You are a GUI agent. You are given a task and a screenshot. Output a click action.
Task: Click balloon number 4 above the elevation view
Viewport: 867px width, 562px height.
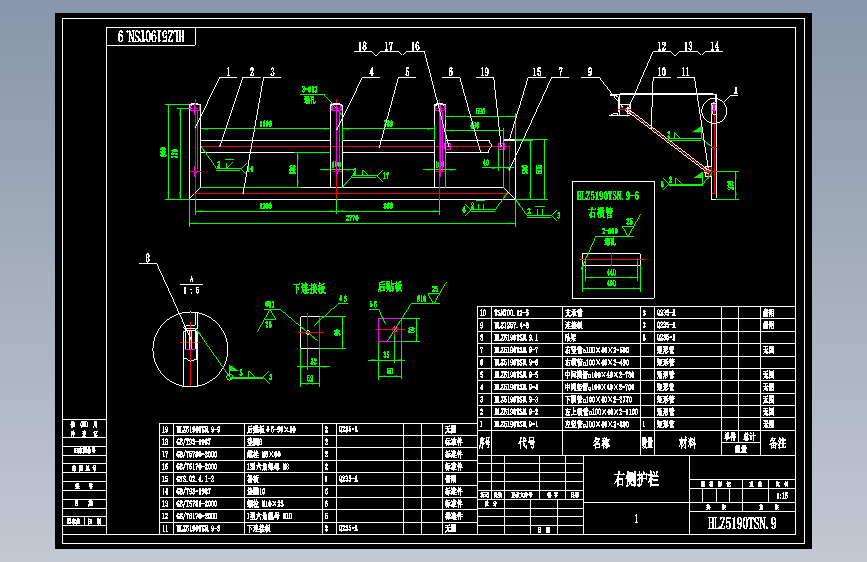click(371, 72)
